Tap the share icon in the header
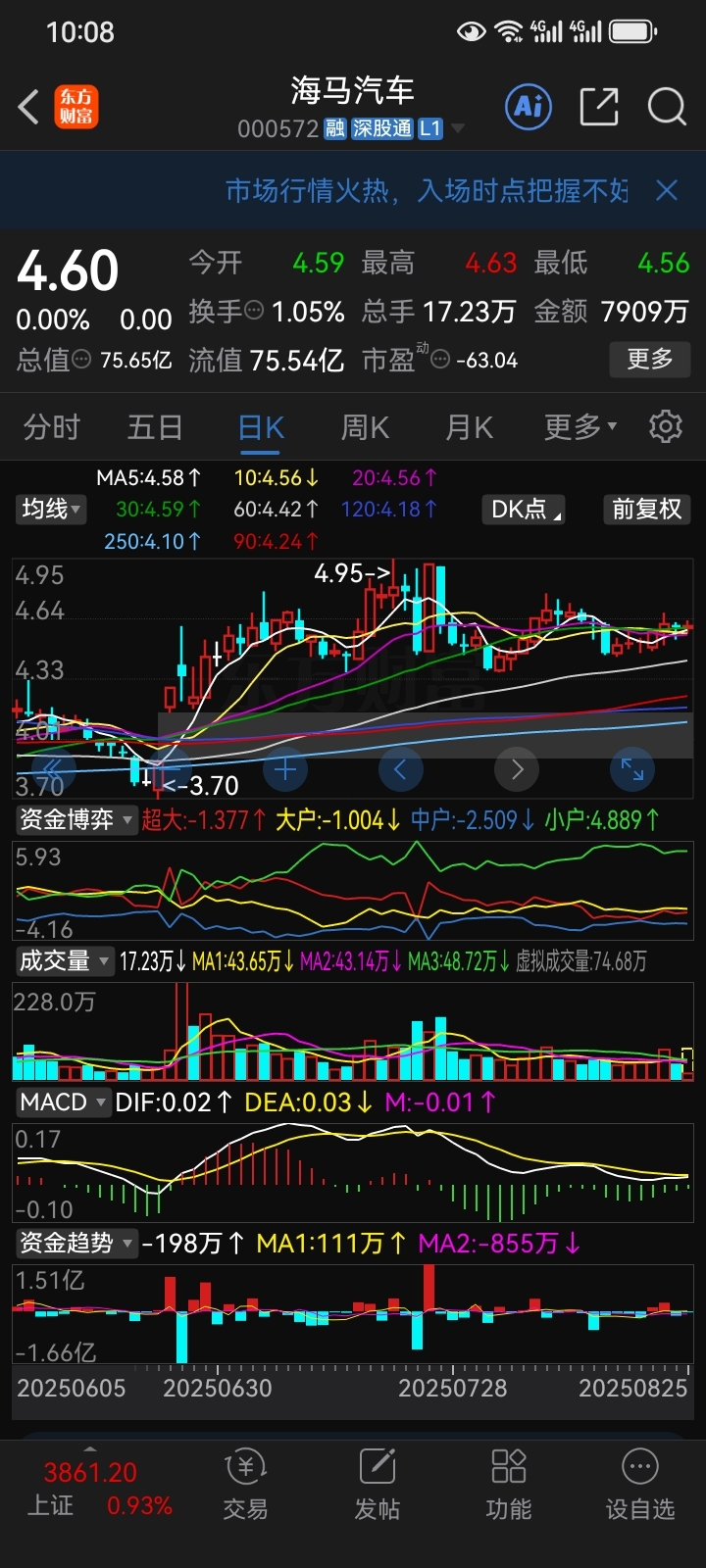Image resolution: width=706 pixels, height=1568 pixels. [x=599, y=107]
